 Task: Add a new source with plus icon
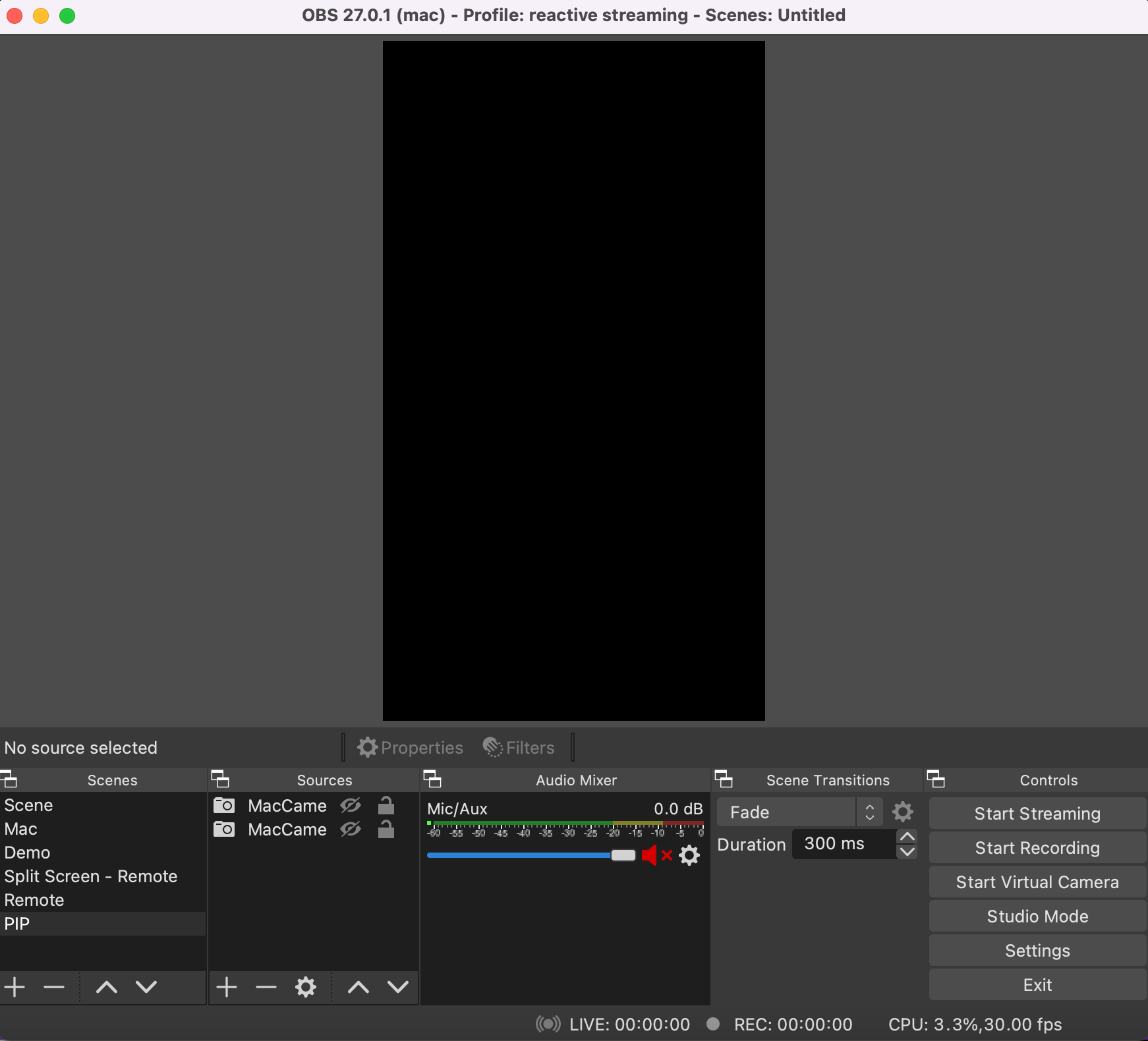click(x=227, y=987)
